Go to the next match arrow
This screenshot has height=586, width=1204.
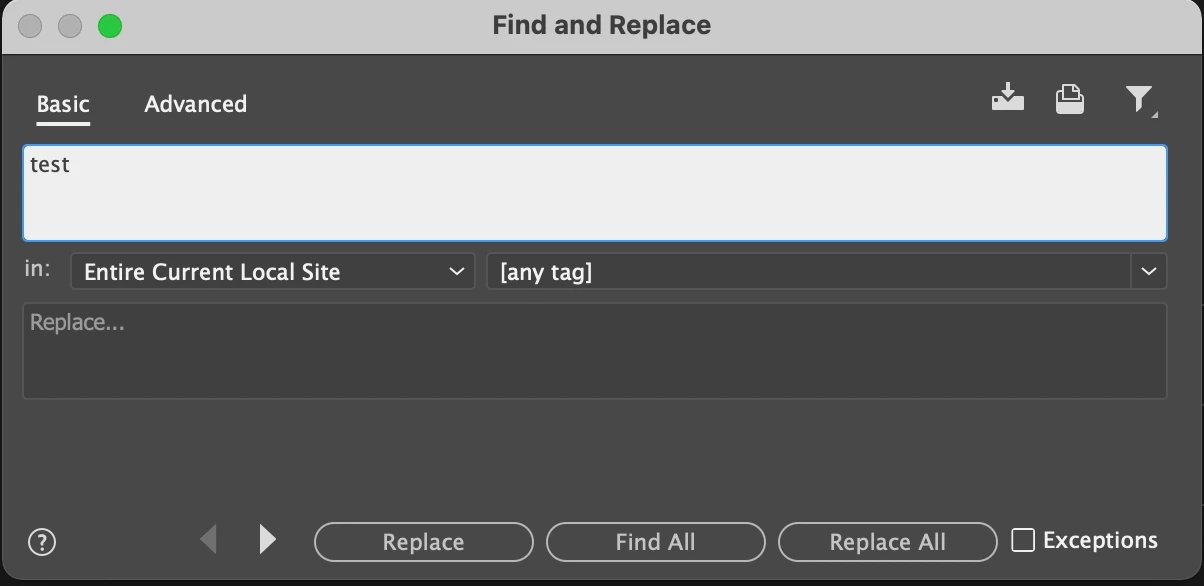click(x=267, y=540)
